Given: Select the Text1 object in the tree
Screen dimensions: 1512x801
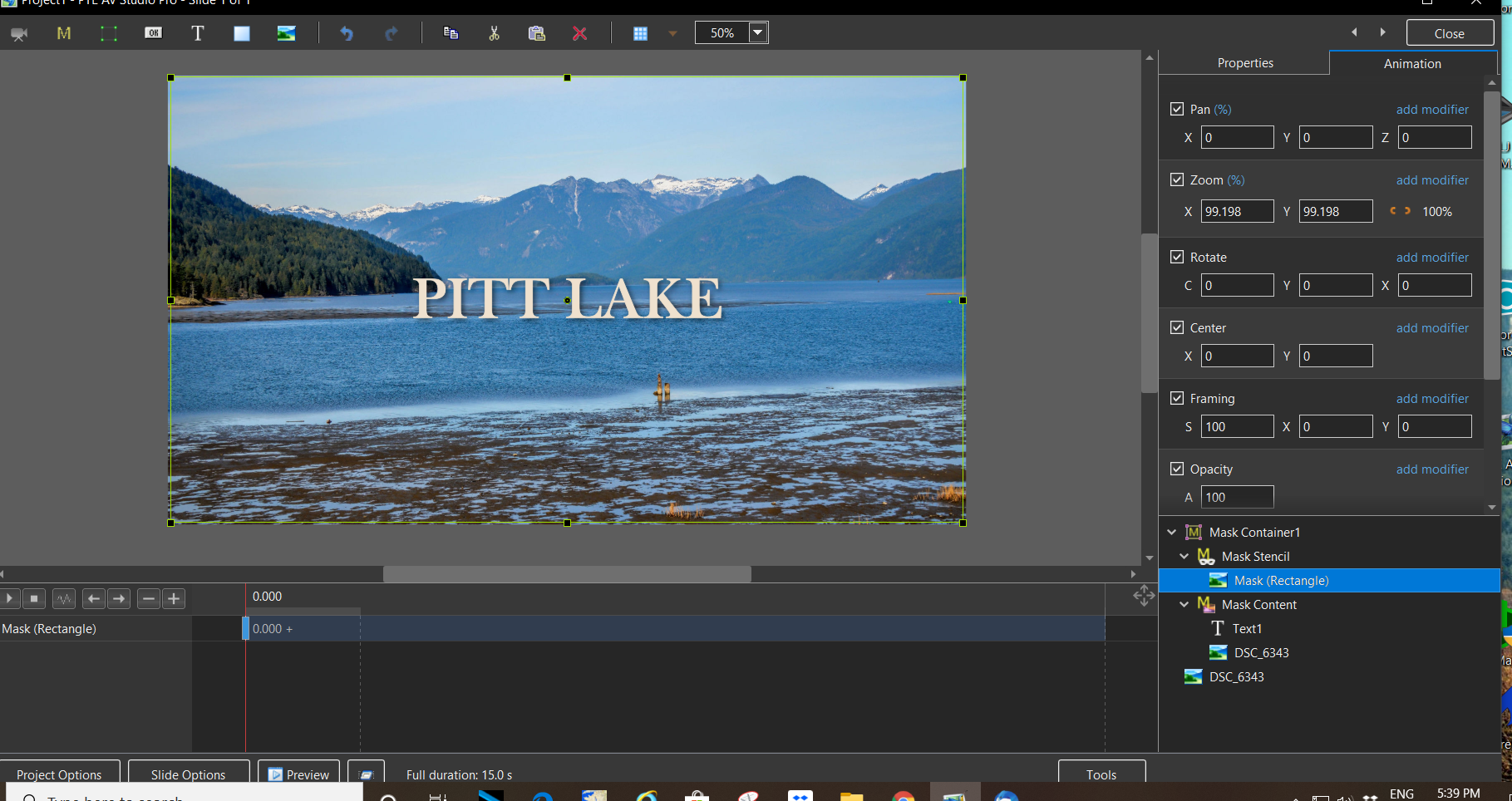Looking at the screenshot, I should 1247,629.
